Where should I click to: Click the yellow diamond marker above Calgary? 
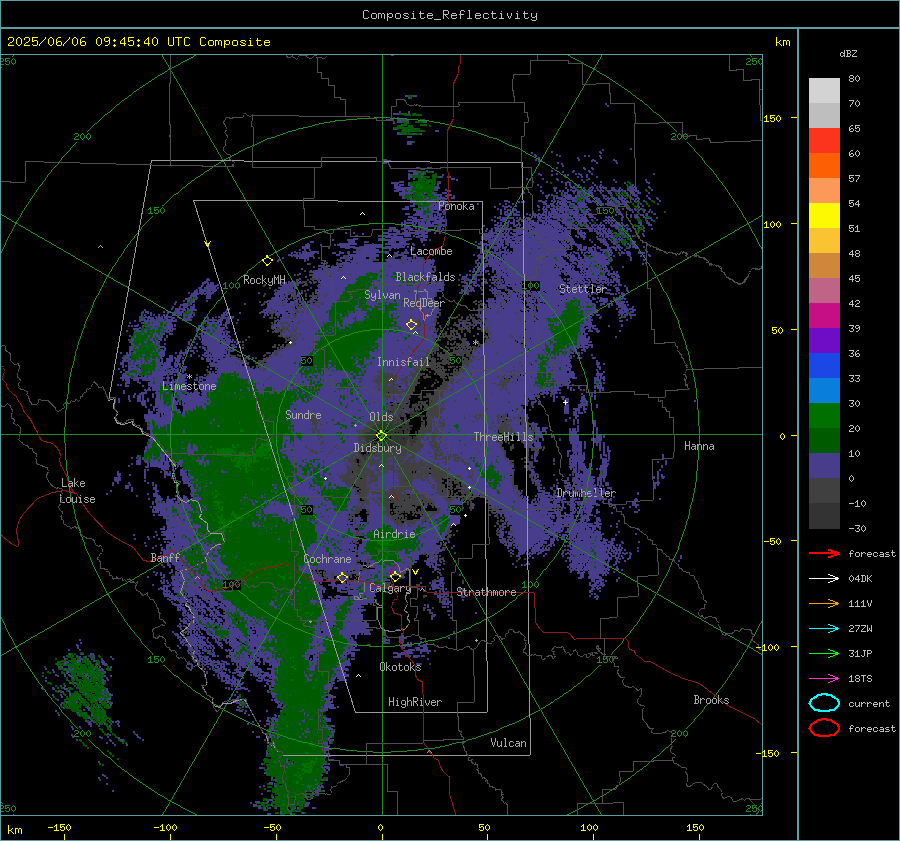pyautogui.click(x=395, y=576)
